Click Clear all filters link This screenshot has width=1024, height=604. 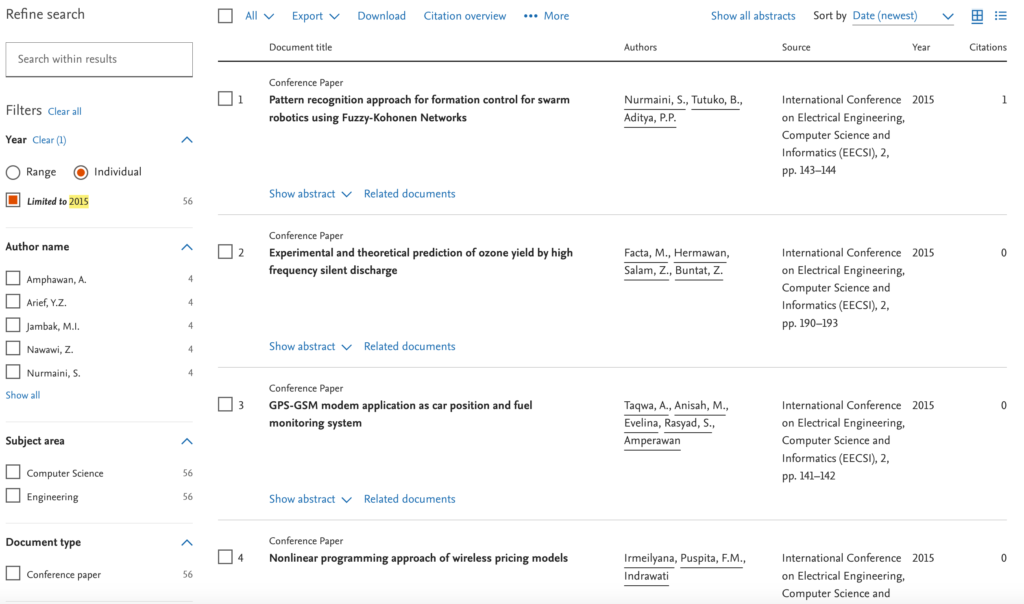(65, 112)
